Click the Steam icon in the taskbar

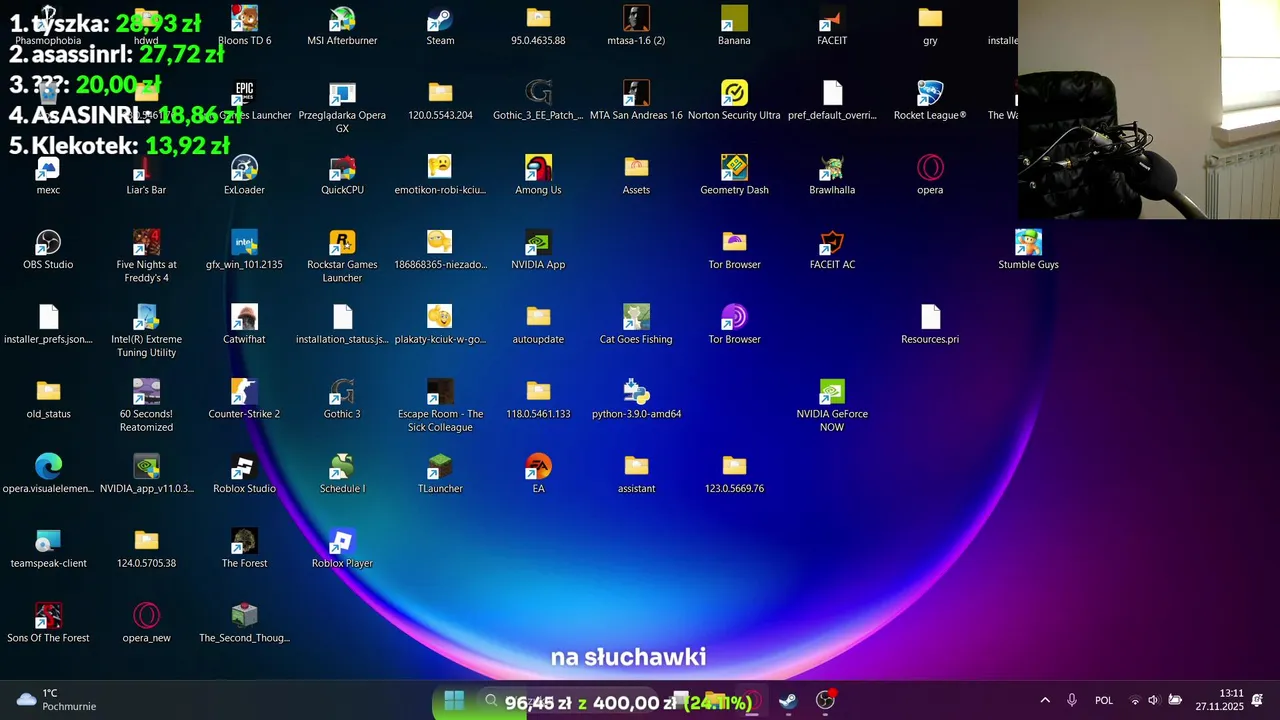click(x=788, y=701)
